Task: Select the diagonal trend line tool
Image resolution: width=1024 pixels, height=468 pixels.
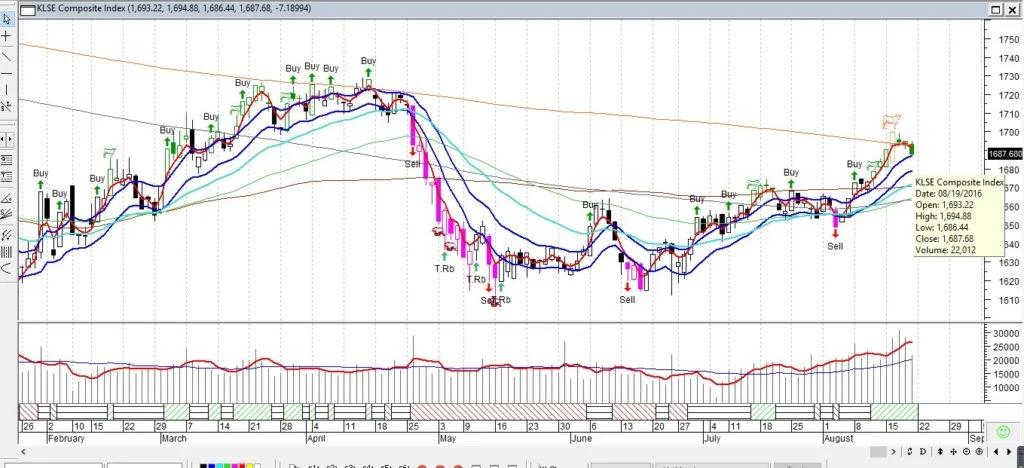Action: click(x=7, y=55)
